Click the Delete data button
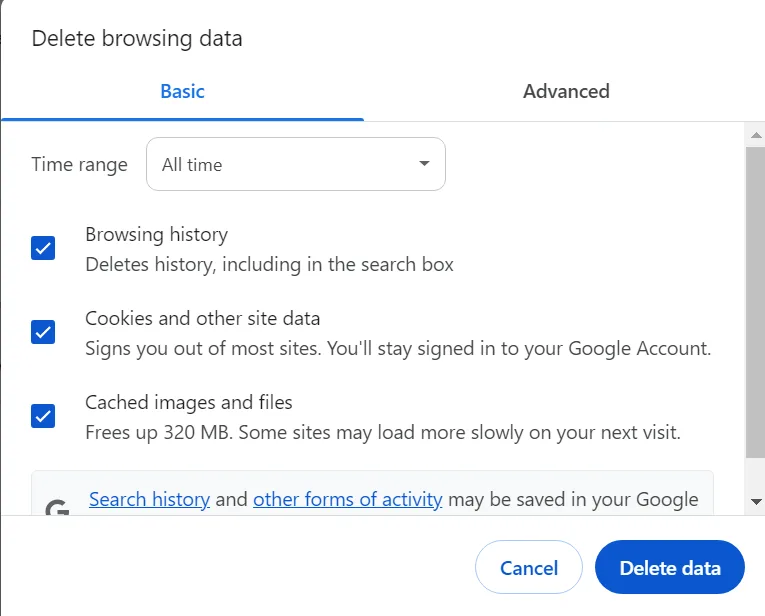765x616 pixels. 670,567
